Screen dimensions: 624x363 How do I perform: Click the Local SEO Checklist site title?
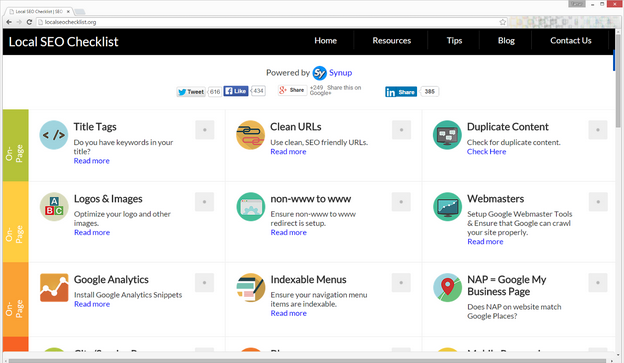point(64,42)
